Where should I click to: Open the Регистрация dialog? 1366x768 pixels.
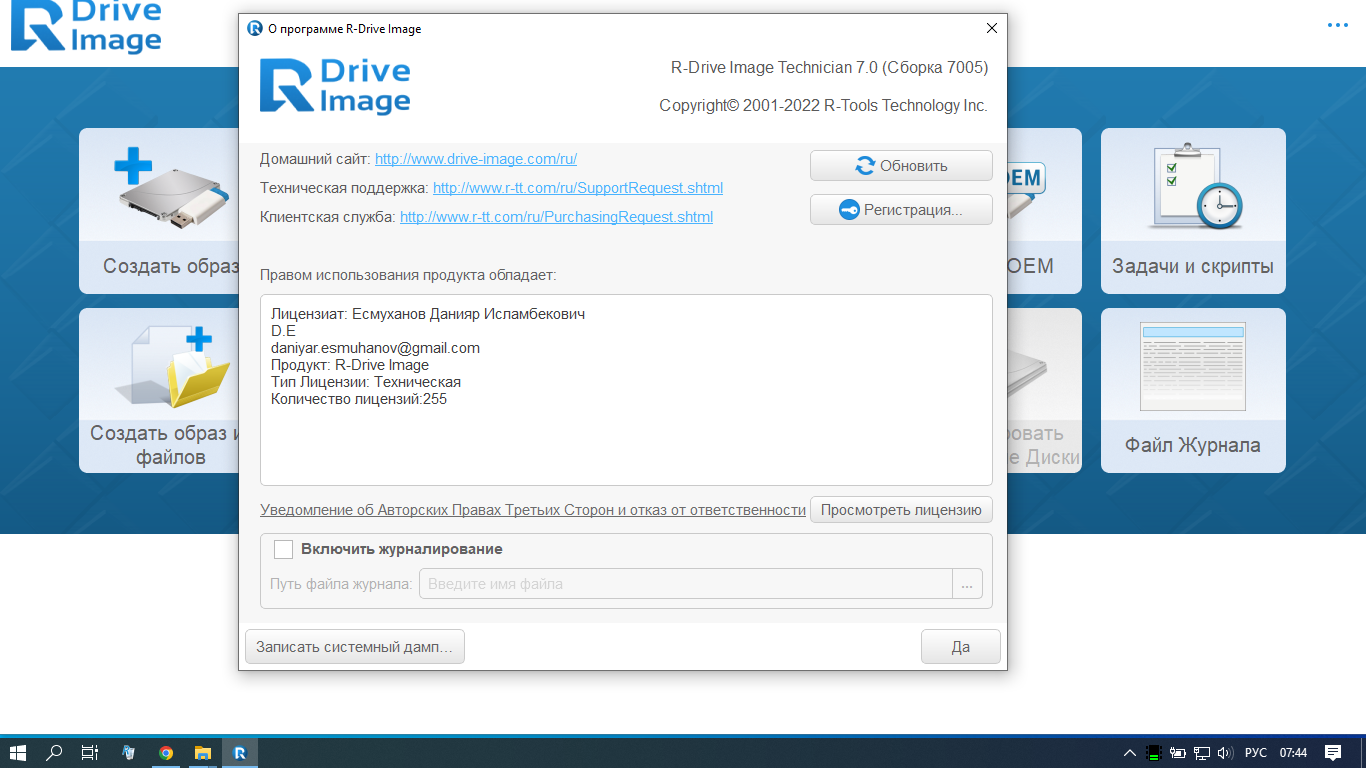[x=901, y=210]
